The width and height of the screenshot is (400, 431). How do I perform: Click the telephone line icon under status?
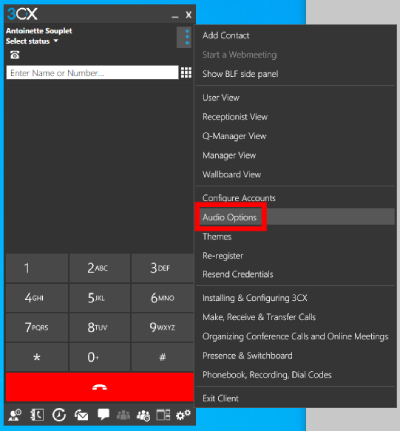(x=15, y=55)
